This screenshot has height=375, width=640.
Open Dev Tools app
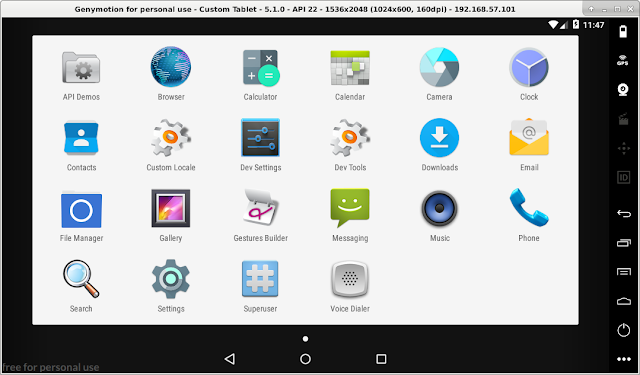click(350, 146)
